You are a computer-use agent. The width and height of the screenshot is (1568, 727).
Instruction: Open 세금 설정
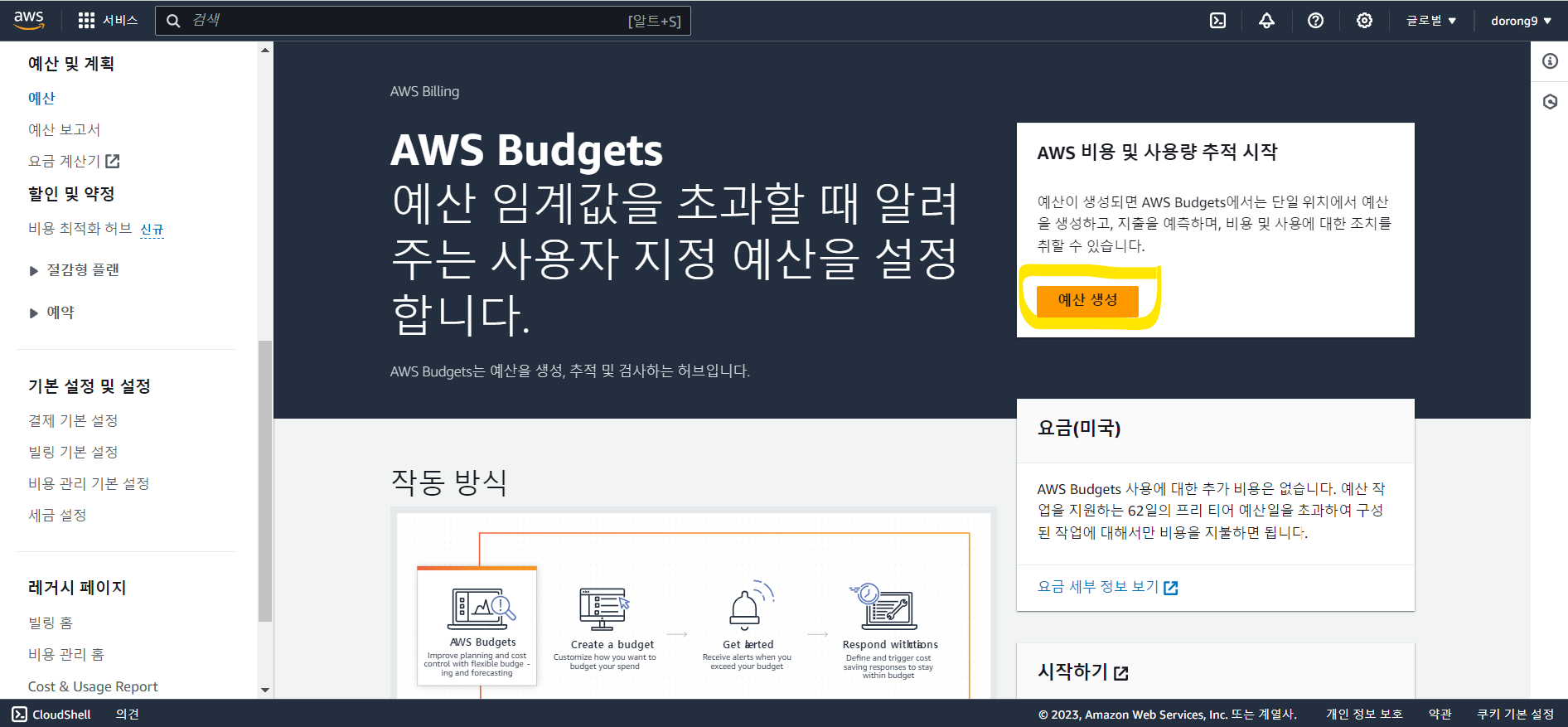click(x=57, y=515)
